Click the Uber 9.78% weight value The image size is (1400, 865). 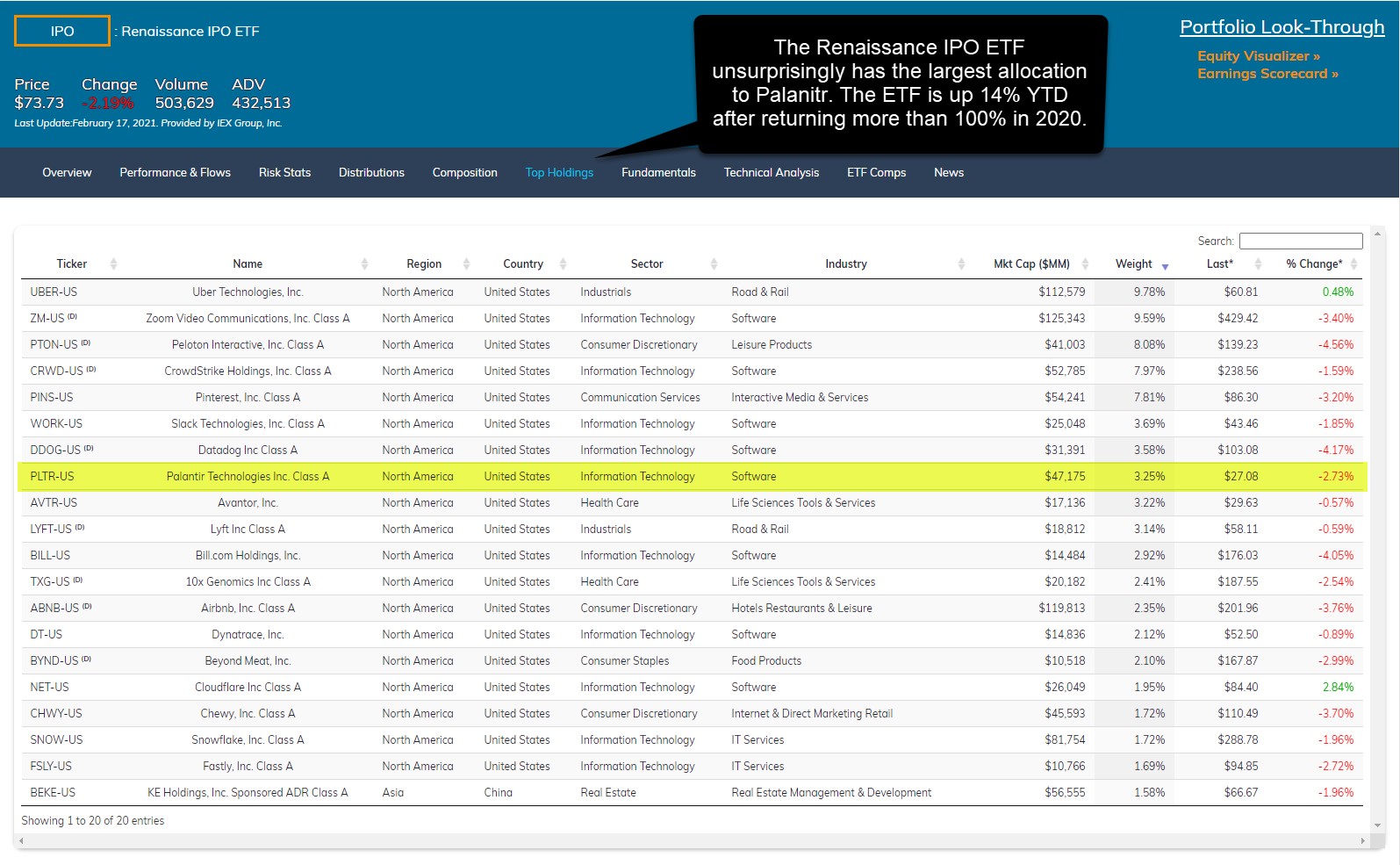pos(1149,292)
